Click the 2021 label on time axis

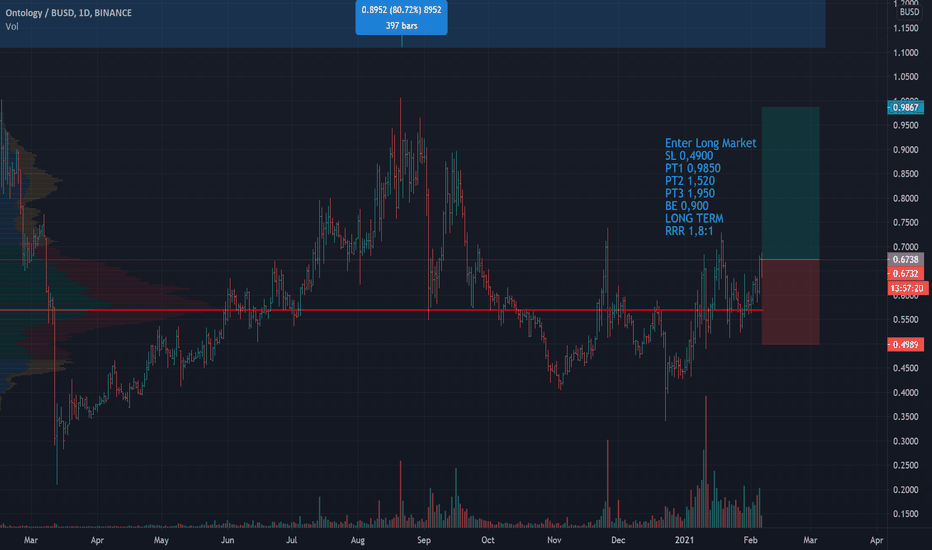tap(684, 540)
